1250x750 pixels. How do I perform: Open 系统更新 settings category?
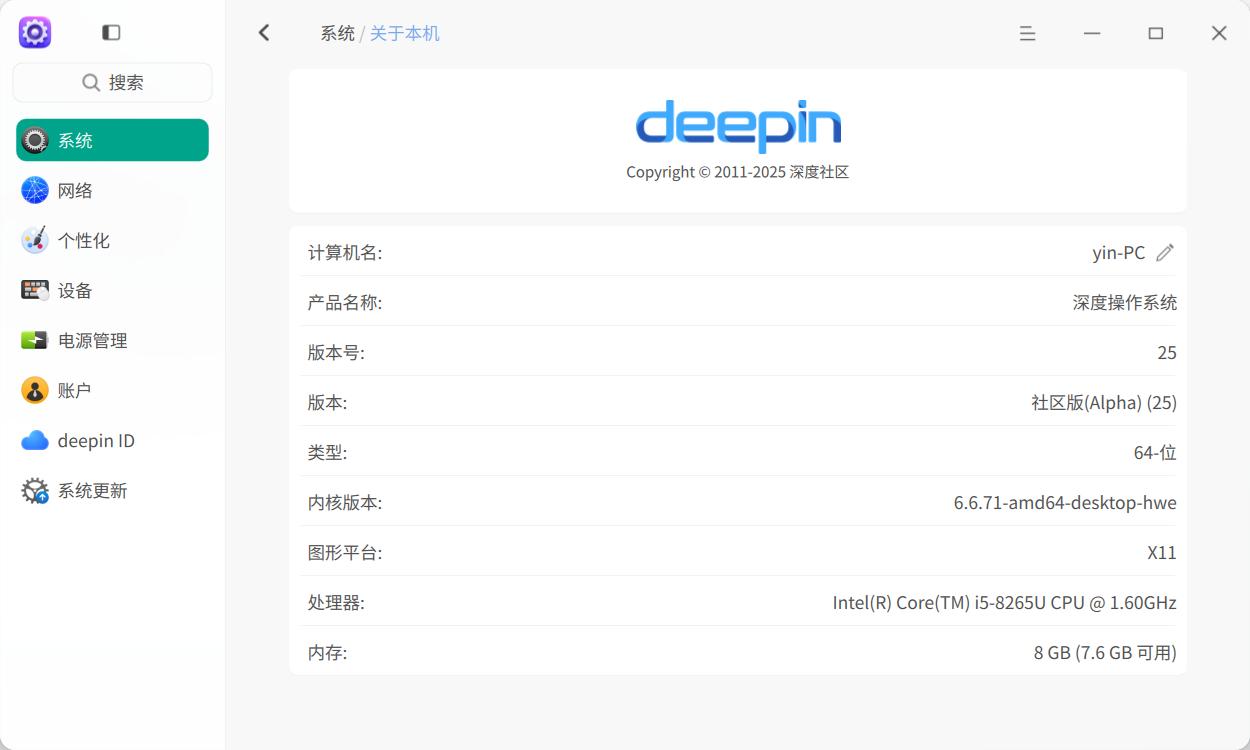(x=112, y=490)
